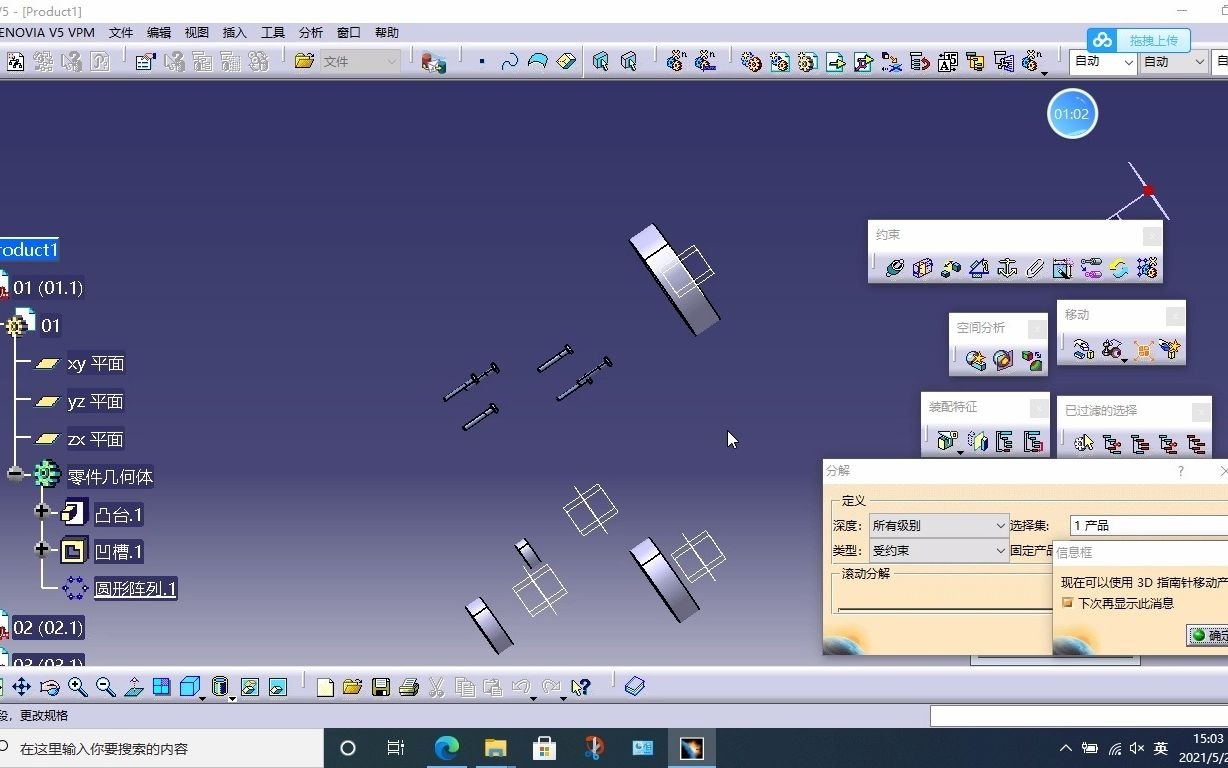Select the Change Constraint tool
This screenshot has width=1228, height=768.
click(1118, 268)
